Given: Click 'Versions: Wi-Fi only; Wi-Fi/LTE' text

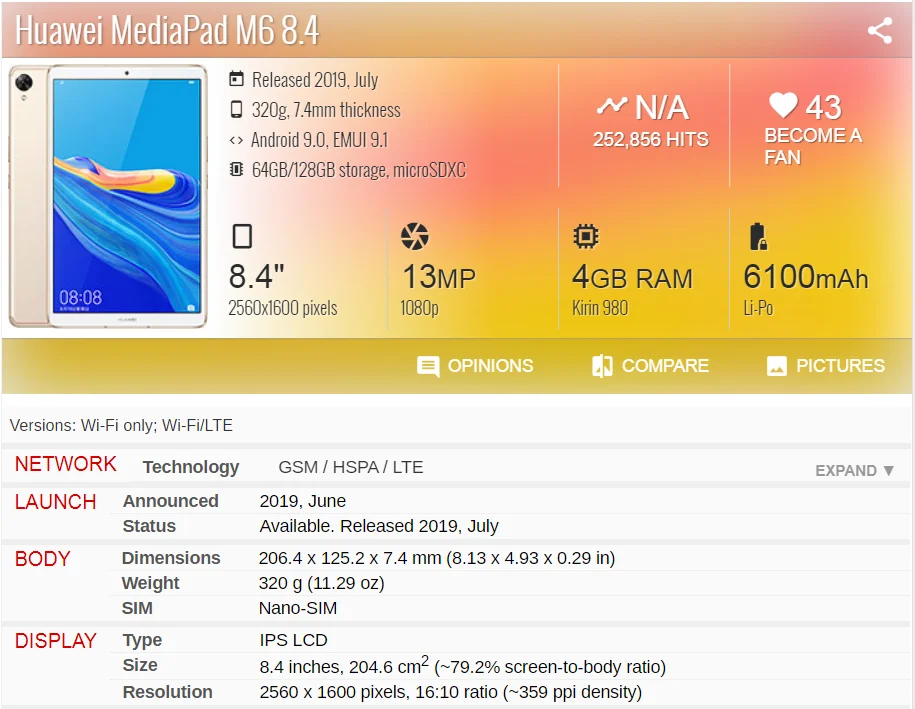Looking at the screenshot, I should pos(121,425).
